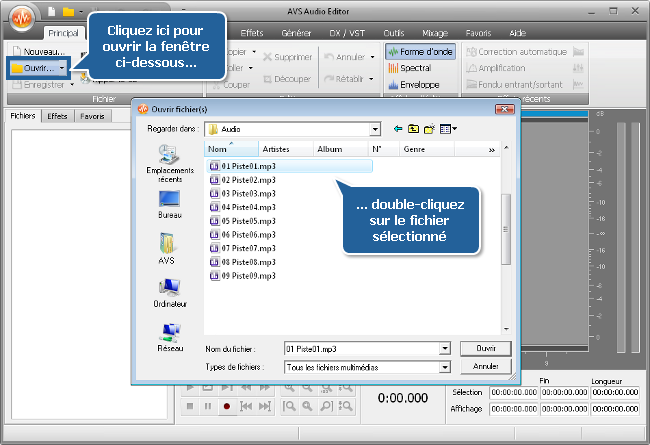Switch to the Effets panel tab

coord(57,116)
